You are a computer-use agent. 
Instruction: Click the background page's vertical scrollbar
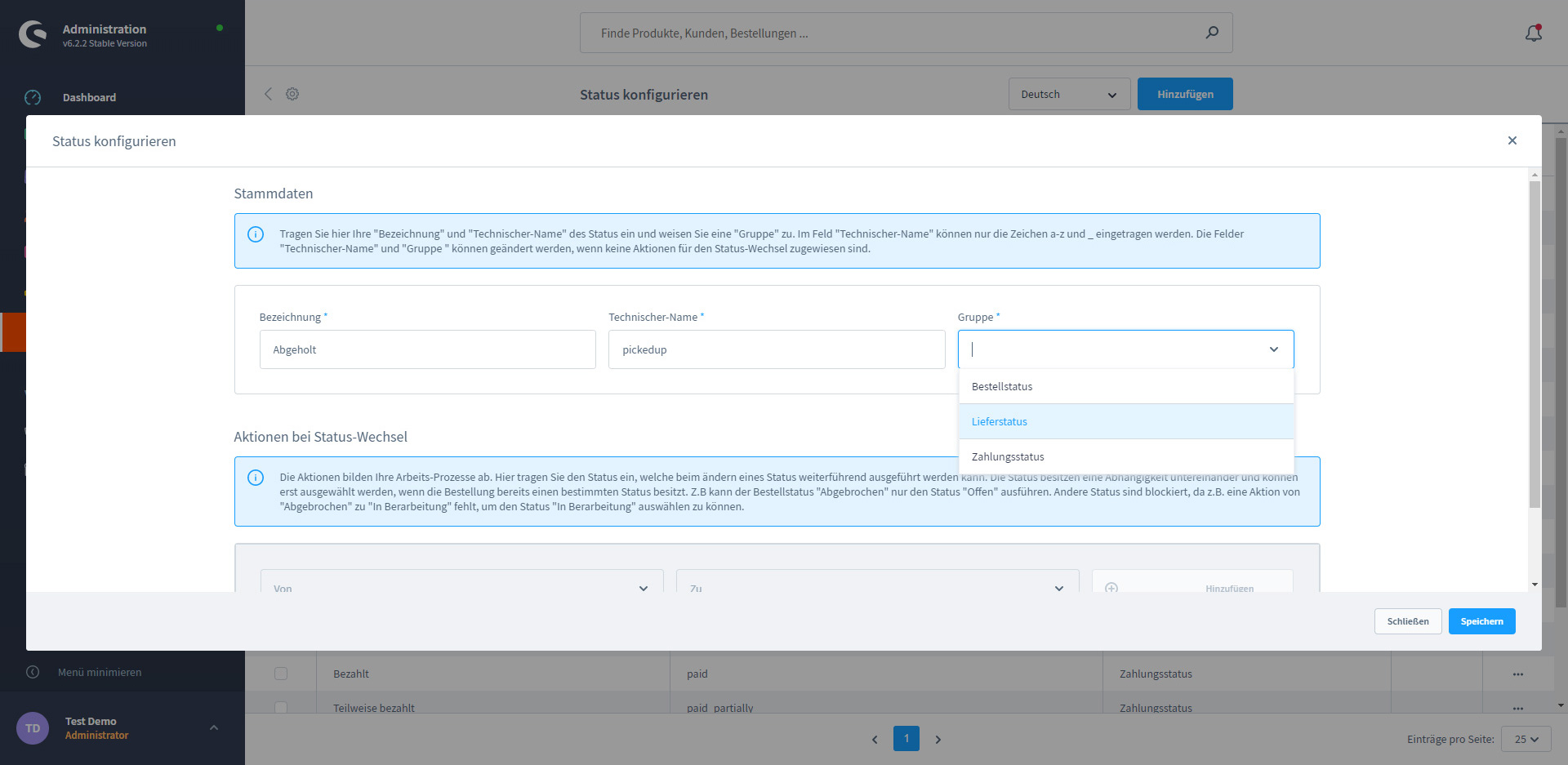click(1561, 372)
